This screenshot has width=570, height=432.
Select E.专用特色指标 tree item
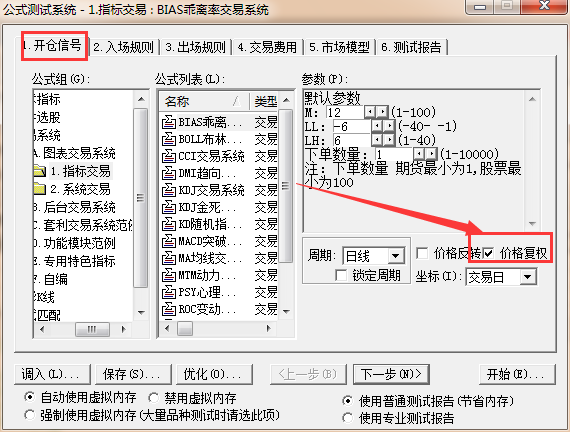point(75,261)
